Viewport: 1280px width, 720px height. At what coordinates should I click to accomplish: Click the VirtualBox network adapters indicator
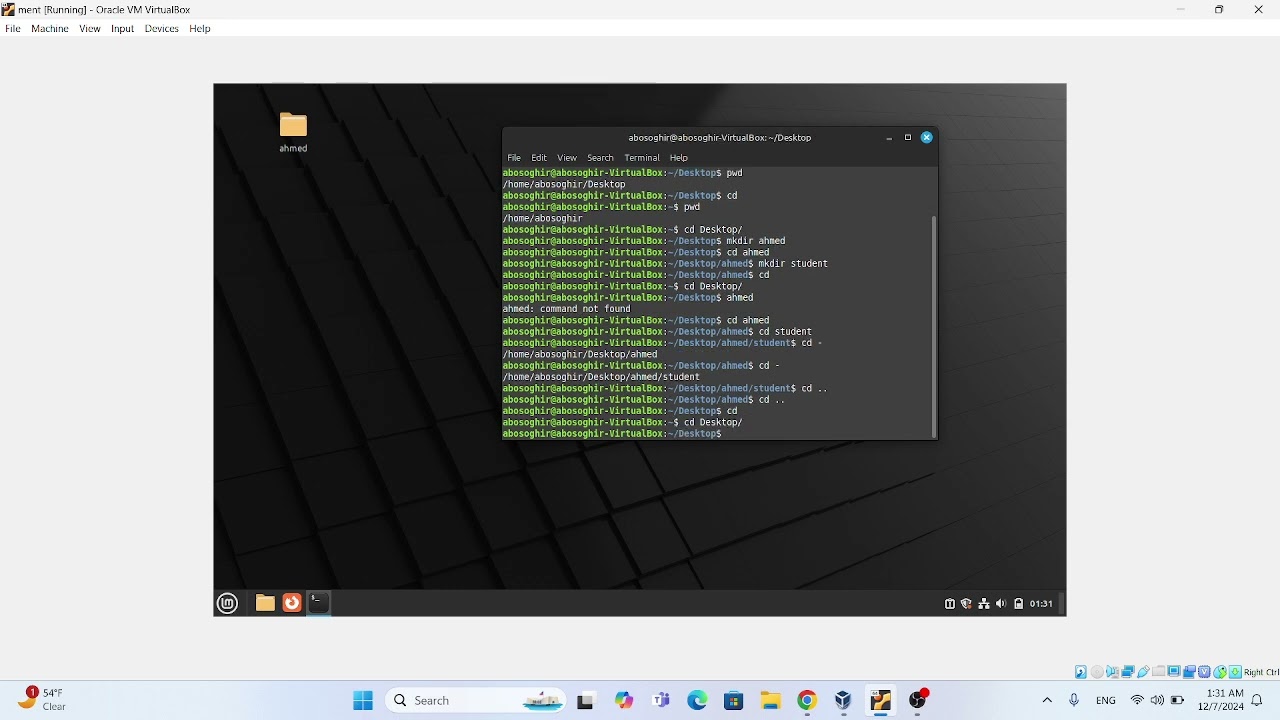point(1128,672)
